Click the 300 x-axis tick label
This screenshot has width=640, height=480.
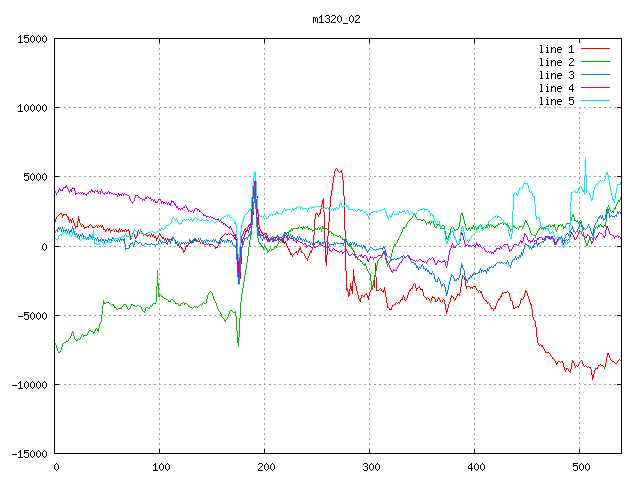[369, 466]
